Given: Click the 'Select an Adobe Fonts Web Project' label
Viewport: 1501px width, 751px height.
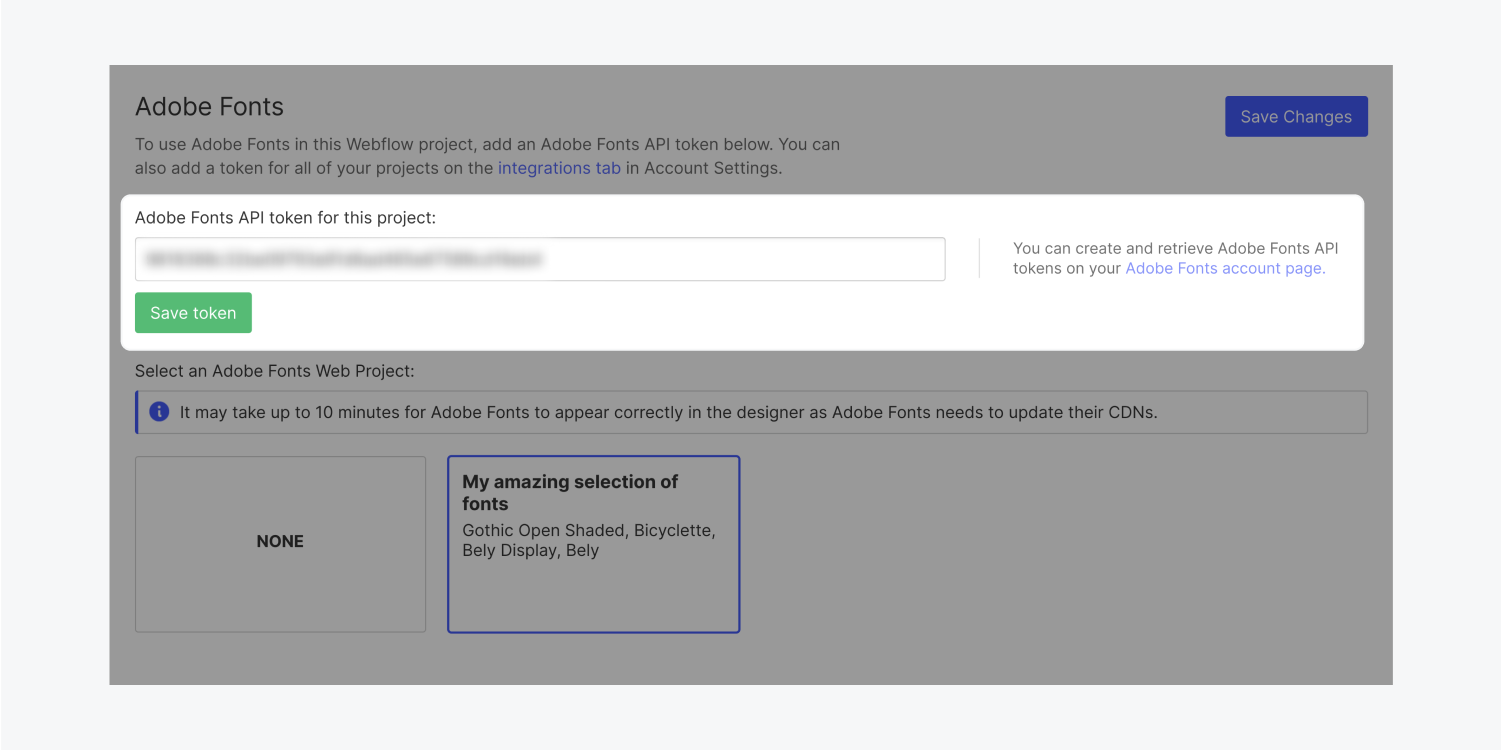Looking at the screenshot, I should pos(275,371).
